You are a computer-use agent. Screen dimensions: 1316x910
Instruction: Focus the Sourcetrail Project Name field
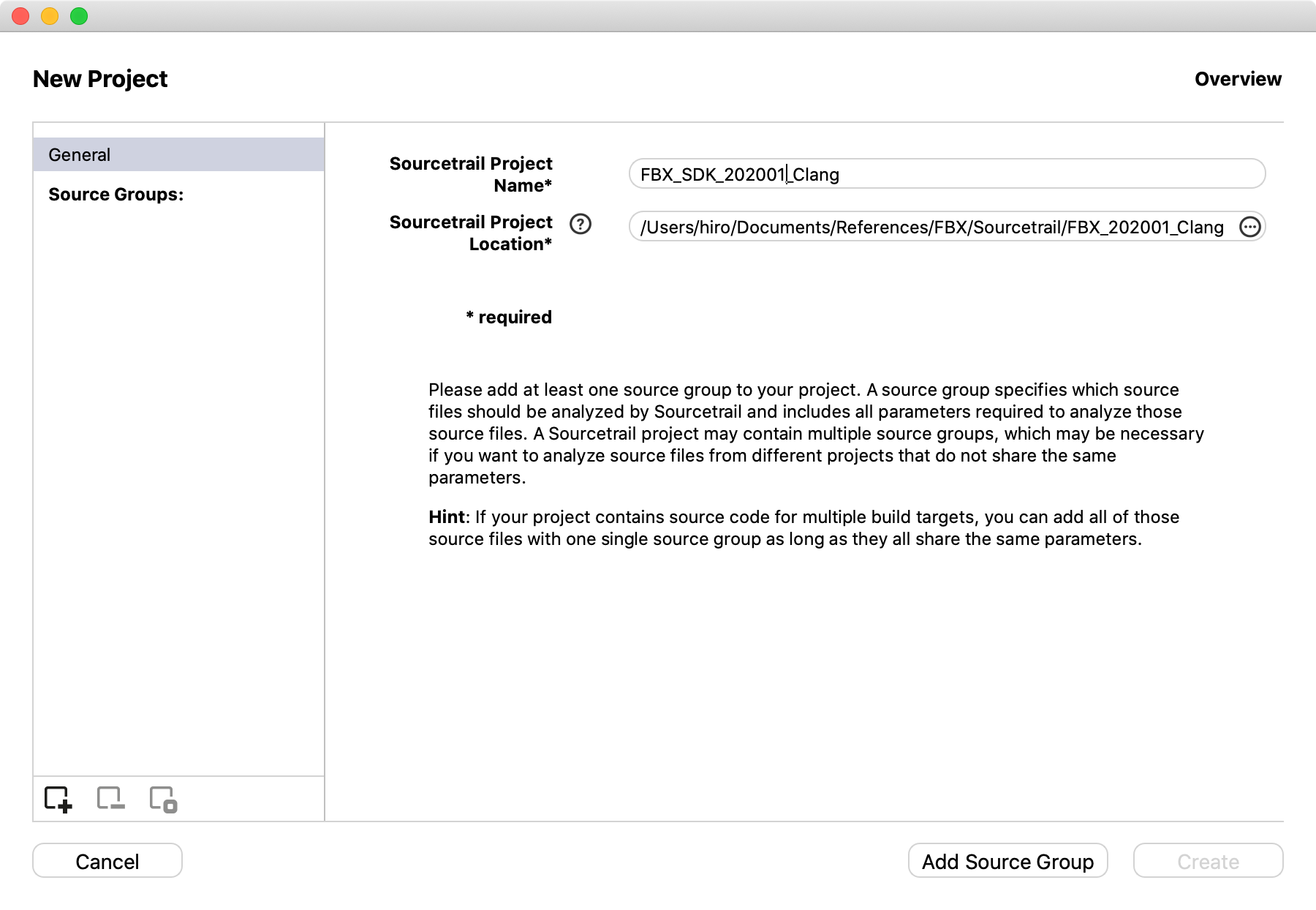tap(1024, 174)
